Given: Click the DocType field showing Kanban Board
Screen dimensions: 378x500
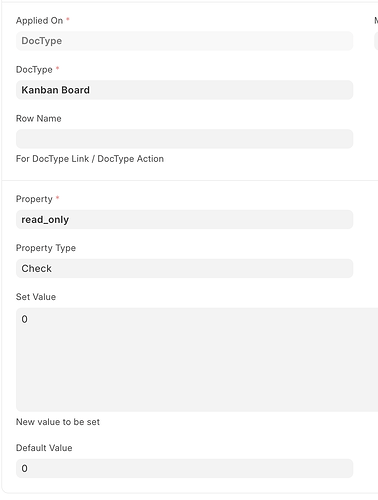Looking at the screenshot, I should (184, 90).
